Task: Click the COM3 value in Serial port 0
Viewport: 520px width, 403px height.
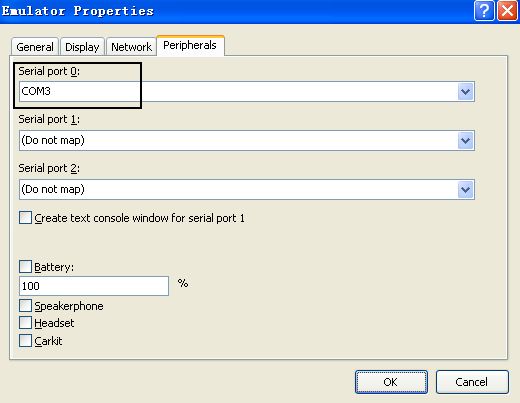Action: 36,91
